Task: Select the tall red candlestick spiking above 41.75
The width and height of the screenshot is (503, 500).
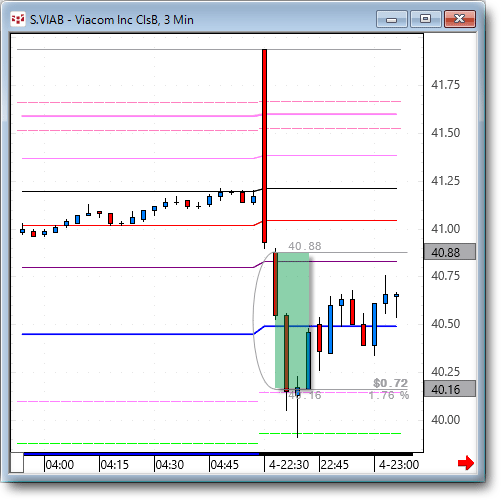Action: [264, 146]
